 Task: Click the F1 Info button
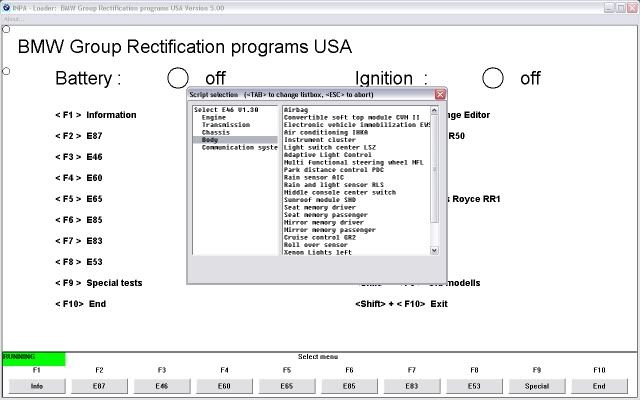pos(37,386)
